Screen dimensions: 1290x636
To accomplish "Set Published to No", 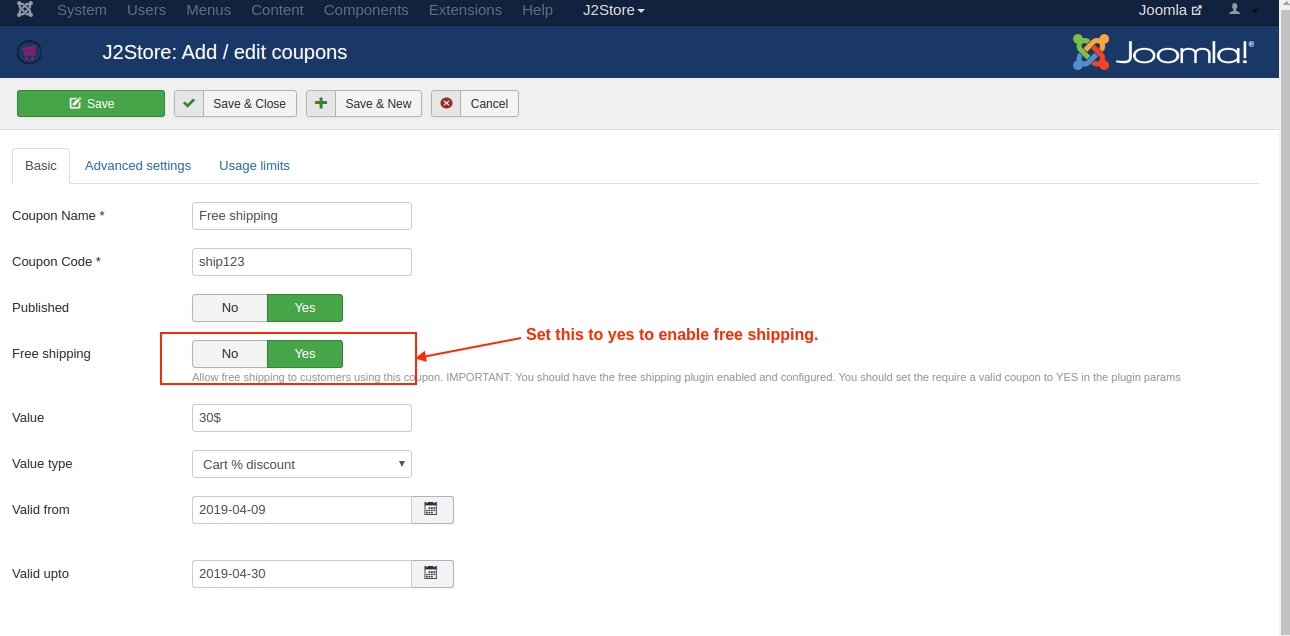I will [230, 308].
